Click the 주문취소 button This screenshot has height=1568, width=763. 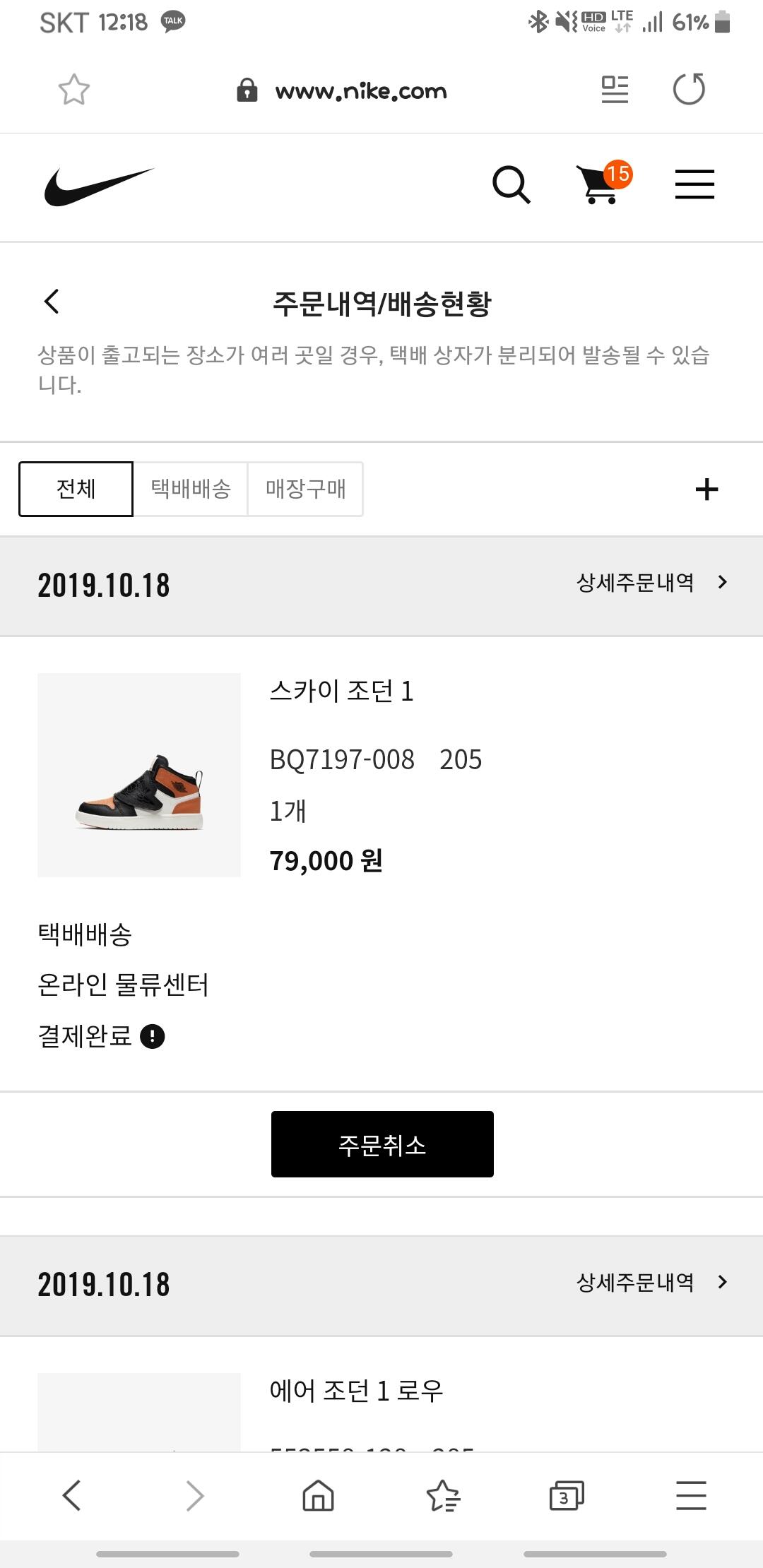point(382,1144)
